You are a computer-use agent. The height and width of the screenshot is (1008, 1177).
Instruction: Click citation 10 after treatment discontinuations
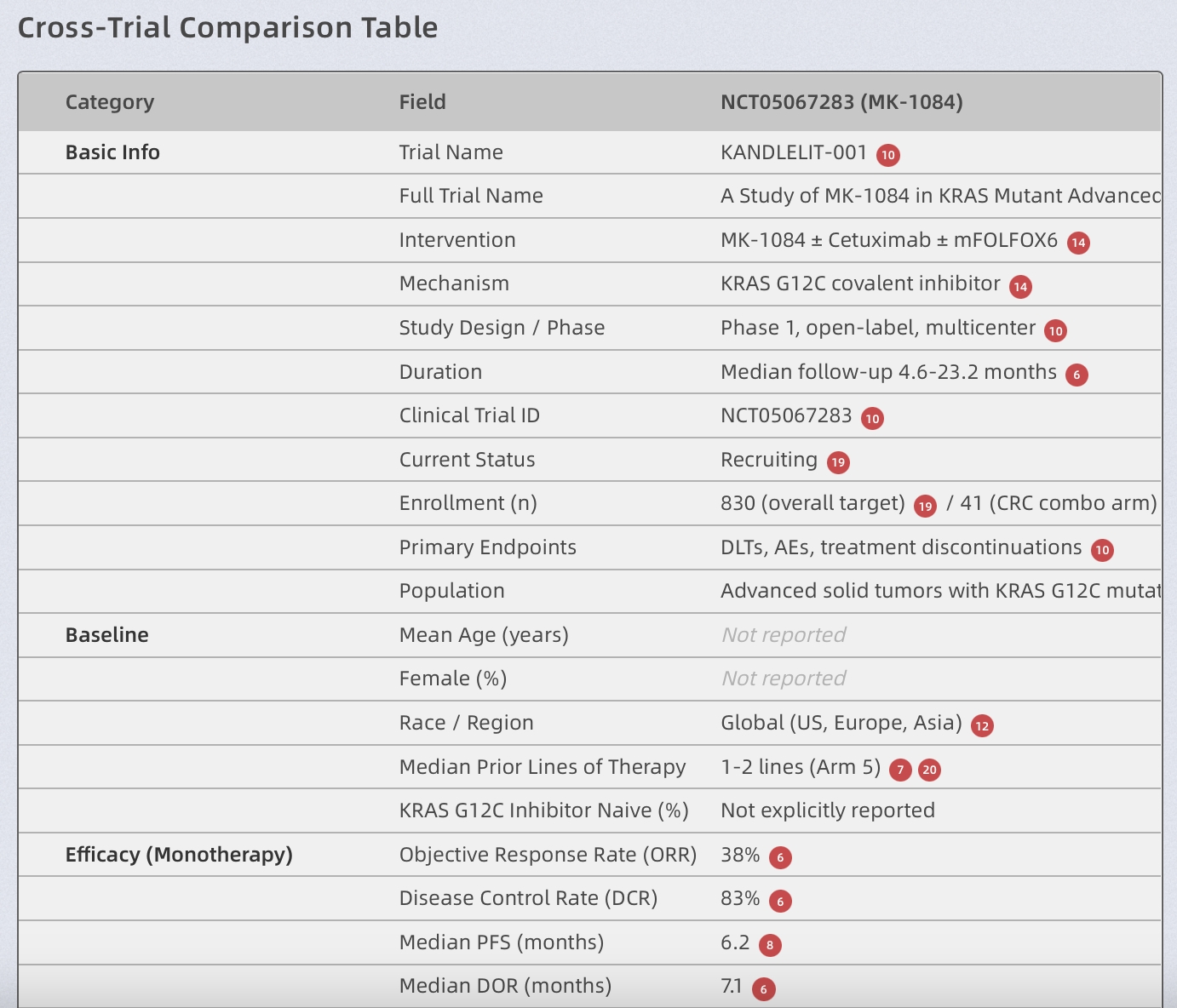[x=1102, y=550]
